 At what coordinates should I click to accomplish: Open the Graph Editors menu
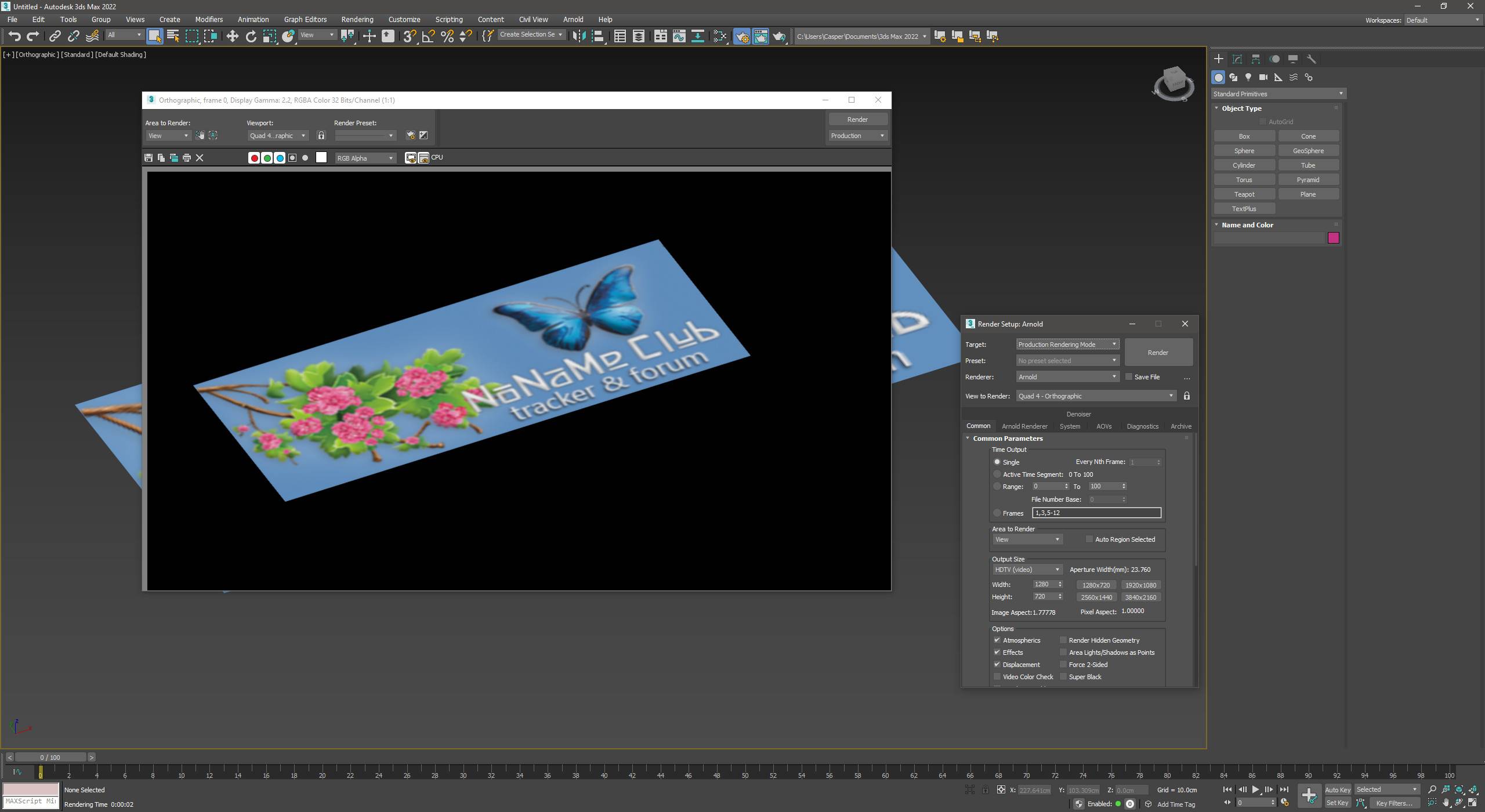click(305, 19)
